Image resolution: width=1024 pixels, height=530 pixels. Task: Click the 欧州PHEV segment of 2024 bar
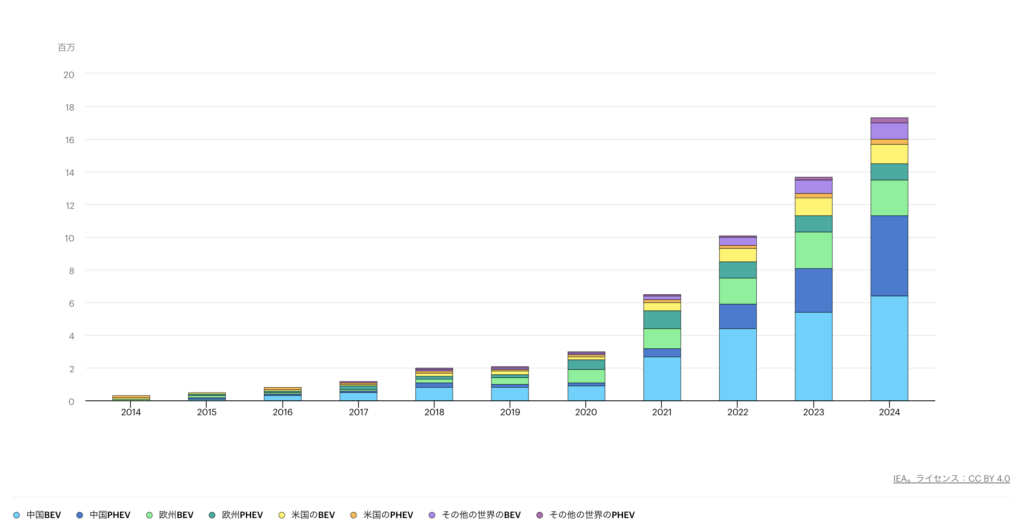pyautogui.click(x=889, y=172)
